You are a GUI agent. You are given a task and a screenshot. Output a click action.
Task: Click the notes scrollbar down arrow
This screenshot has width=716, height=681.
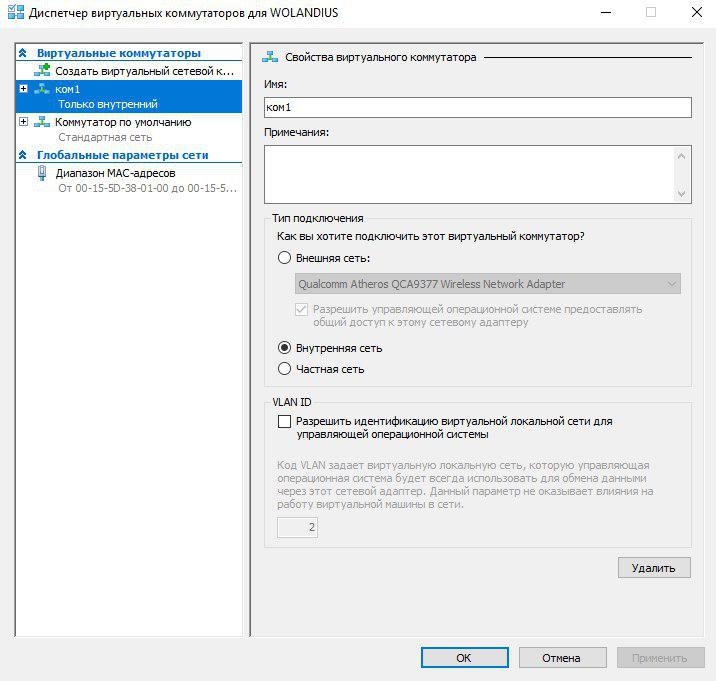[x=681, y=193]
